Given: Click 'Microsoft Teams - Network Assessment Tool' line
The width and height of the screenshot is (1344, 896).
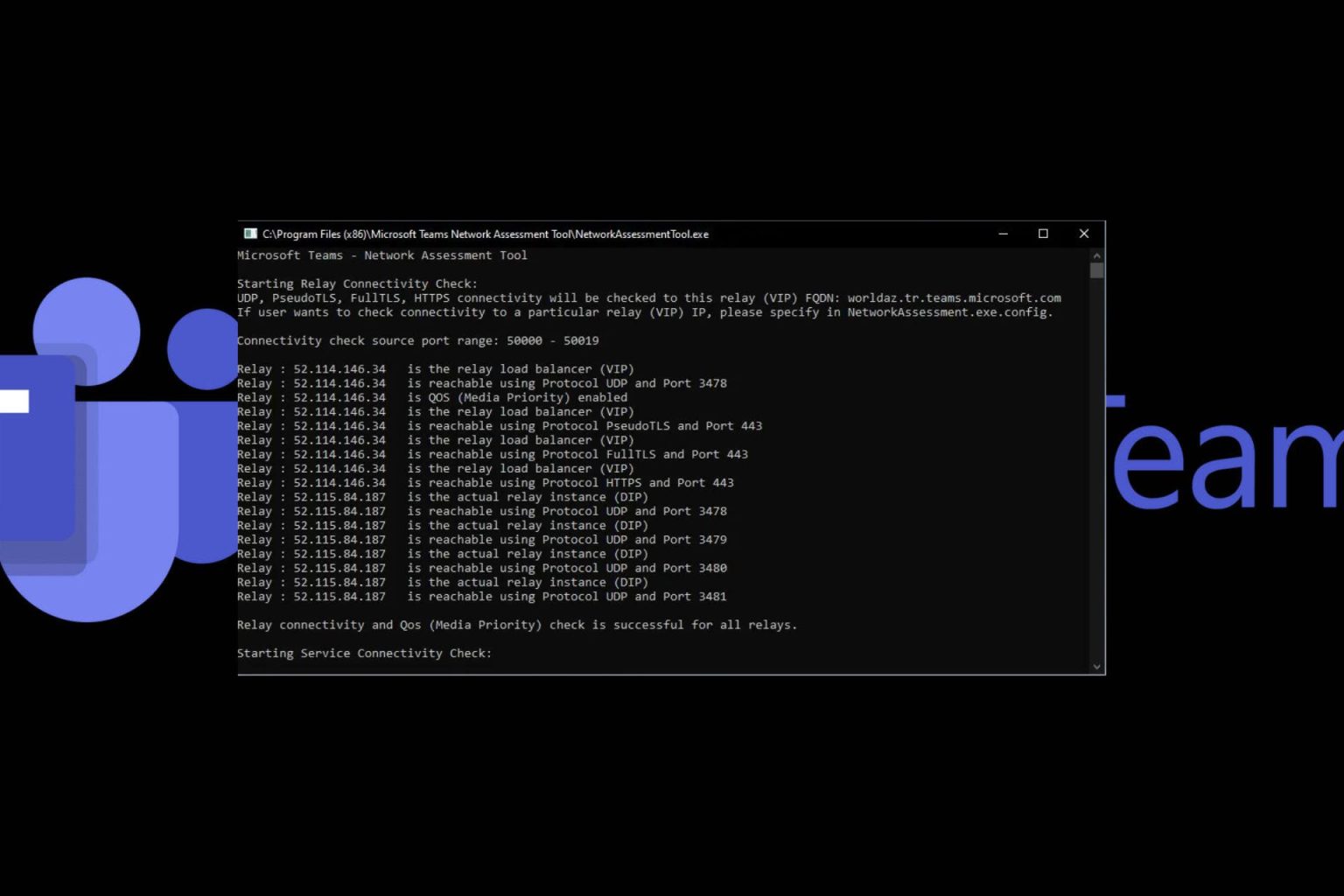Looking at the screenshot, I should pos(382,255).
